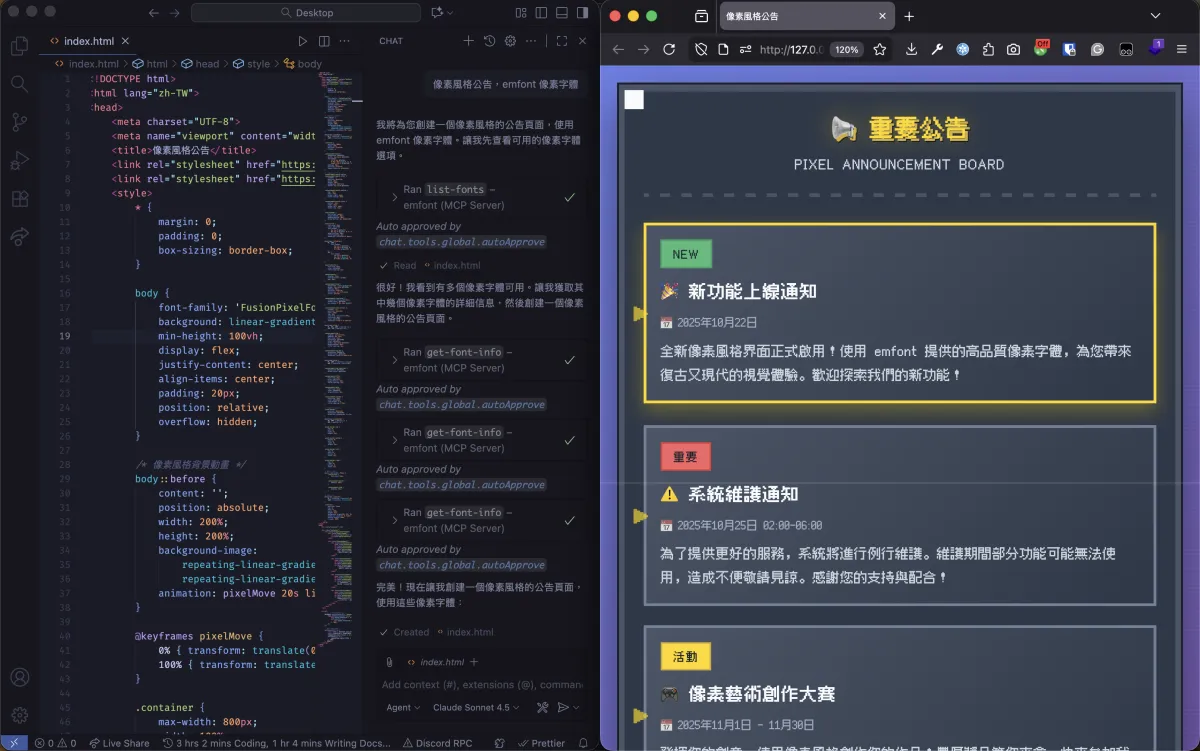Open chat history with the clock icon
This screenshot has width=1200, height=751.
489,41
